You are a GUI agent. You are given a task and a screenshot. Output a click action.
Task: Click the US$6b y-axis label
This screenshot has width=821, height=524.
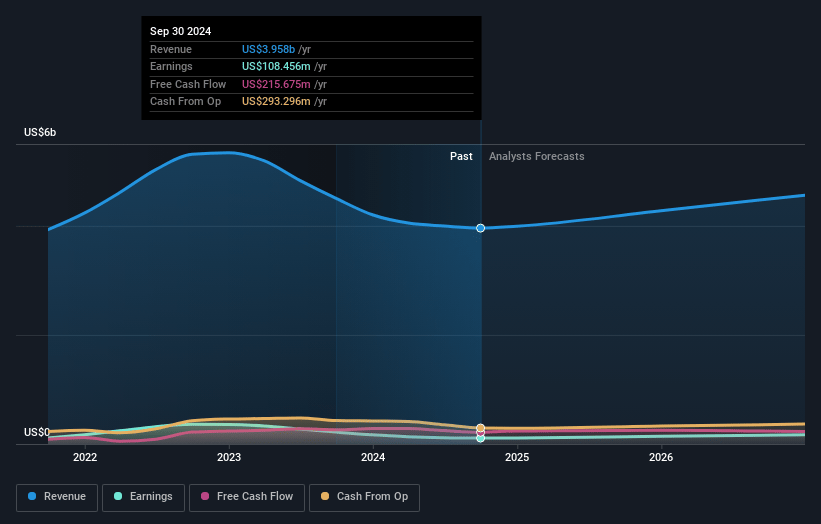coord(40,132)
